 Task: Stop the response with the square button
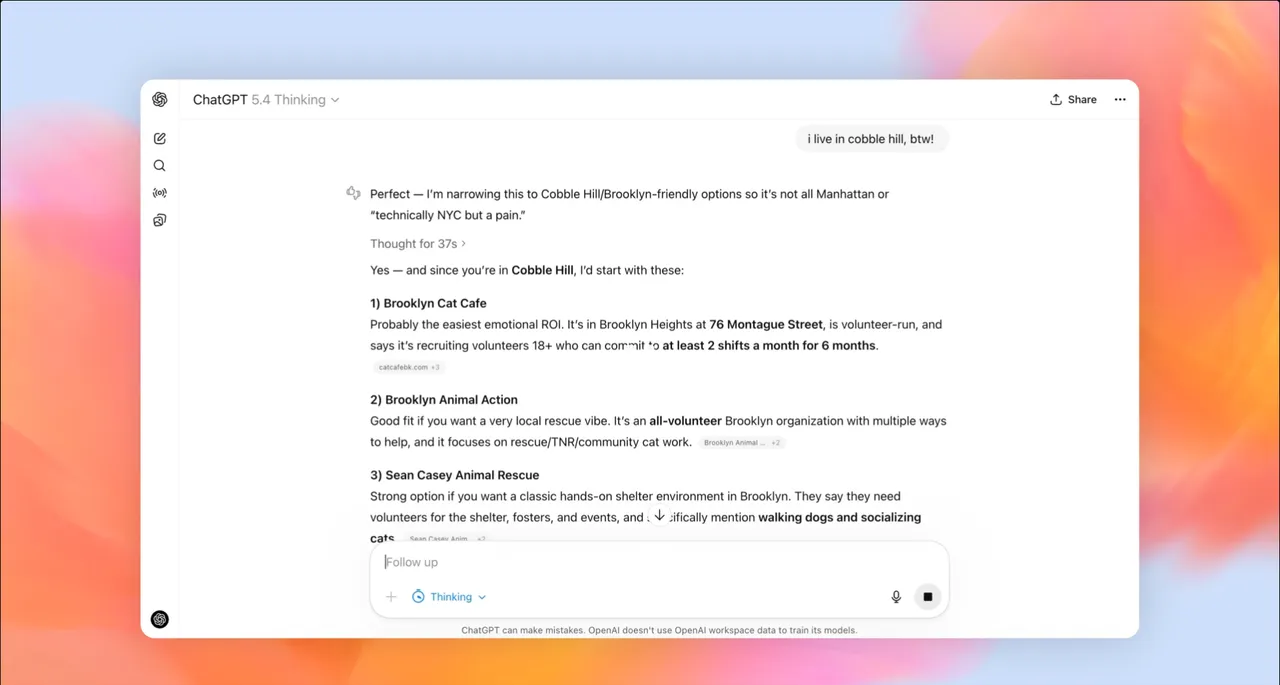927,597
